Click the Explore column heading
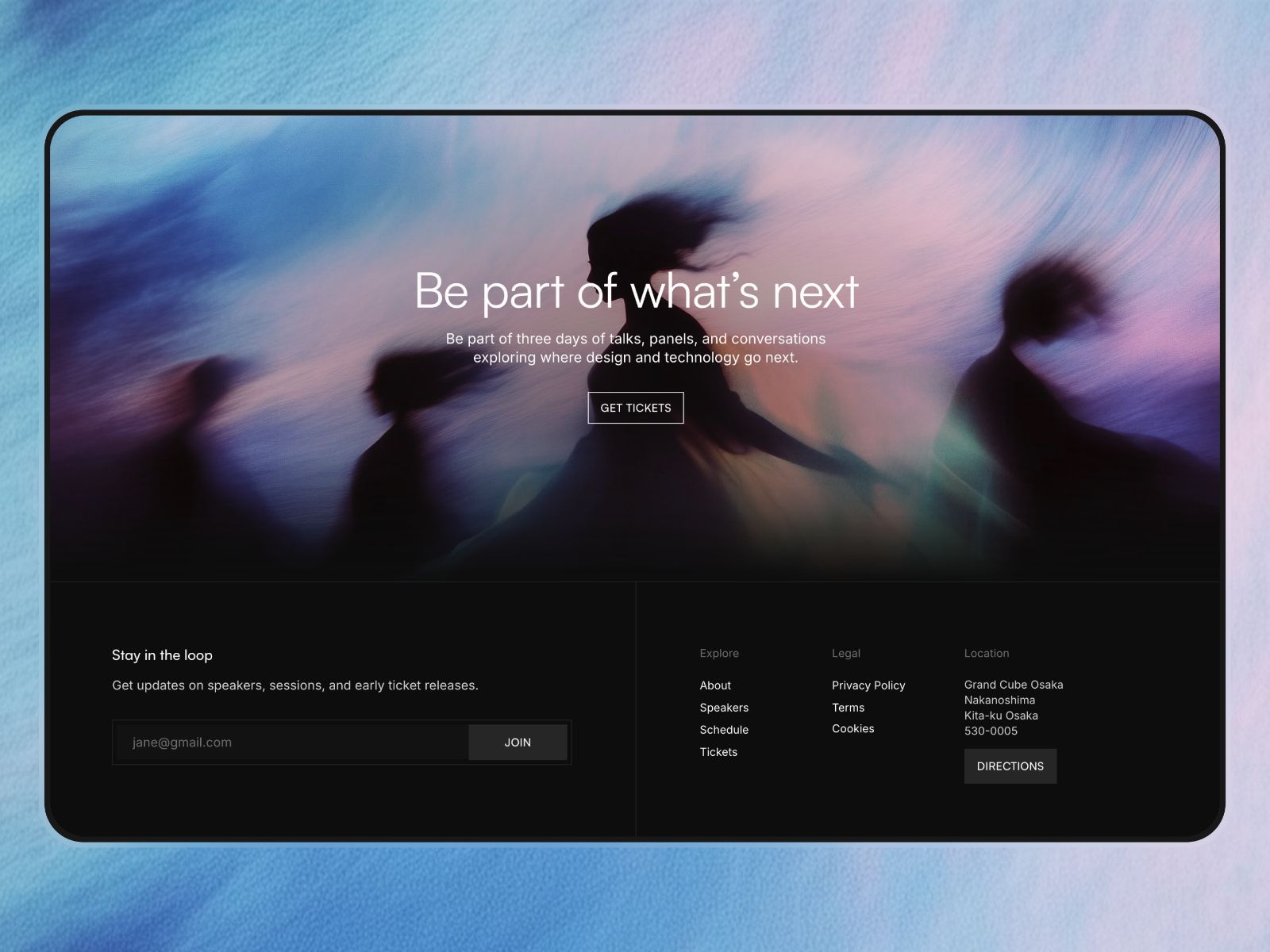Screen dimensions: 1270x952 pos(719,653)
